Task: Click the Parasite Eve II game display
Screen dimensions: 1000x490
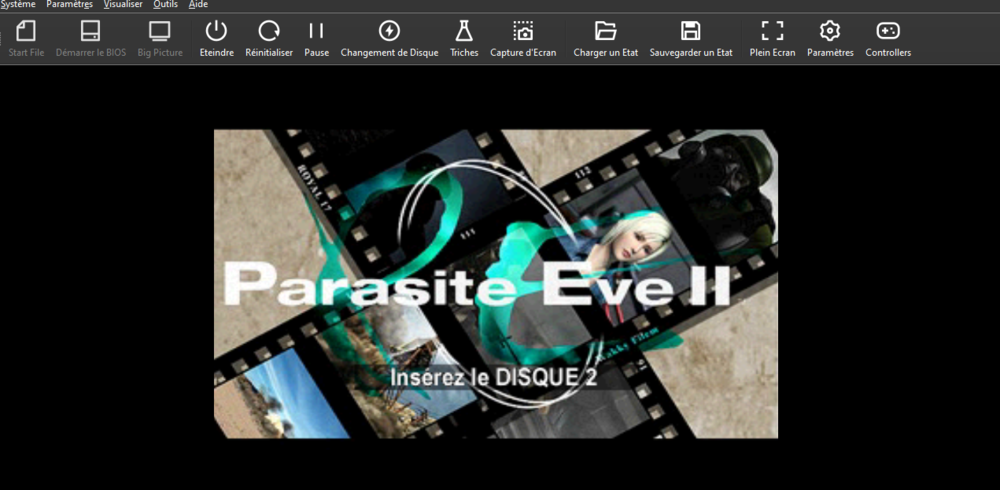Action: point(496,283)
